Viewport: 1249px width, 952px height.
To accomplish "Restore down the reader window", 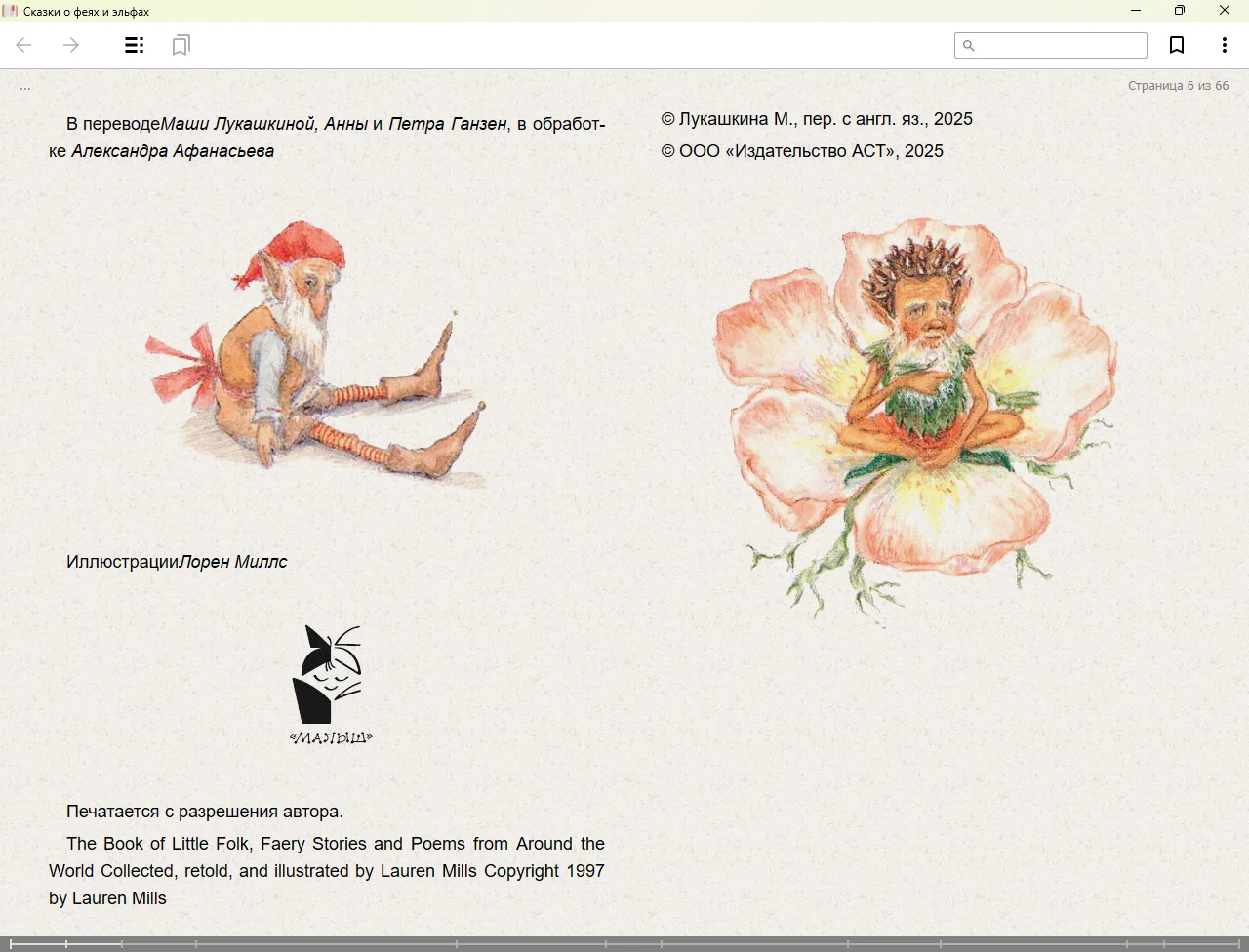I will point(1180,11).
